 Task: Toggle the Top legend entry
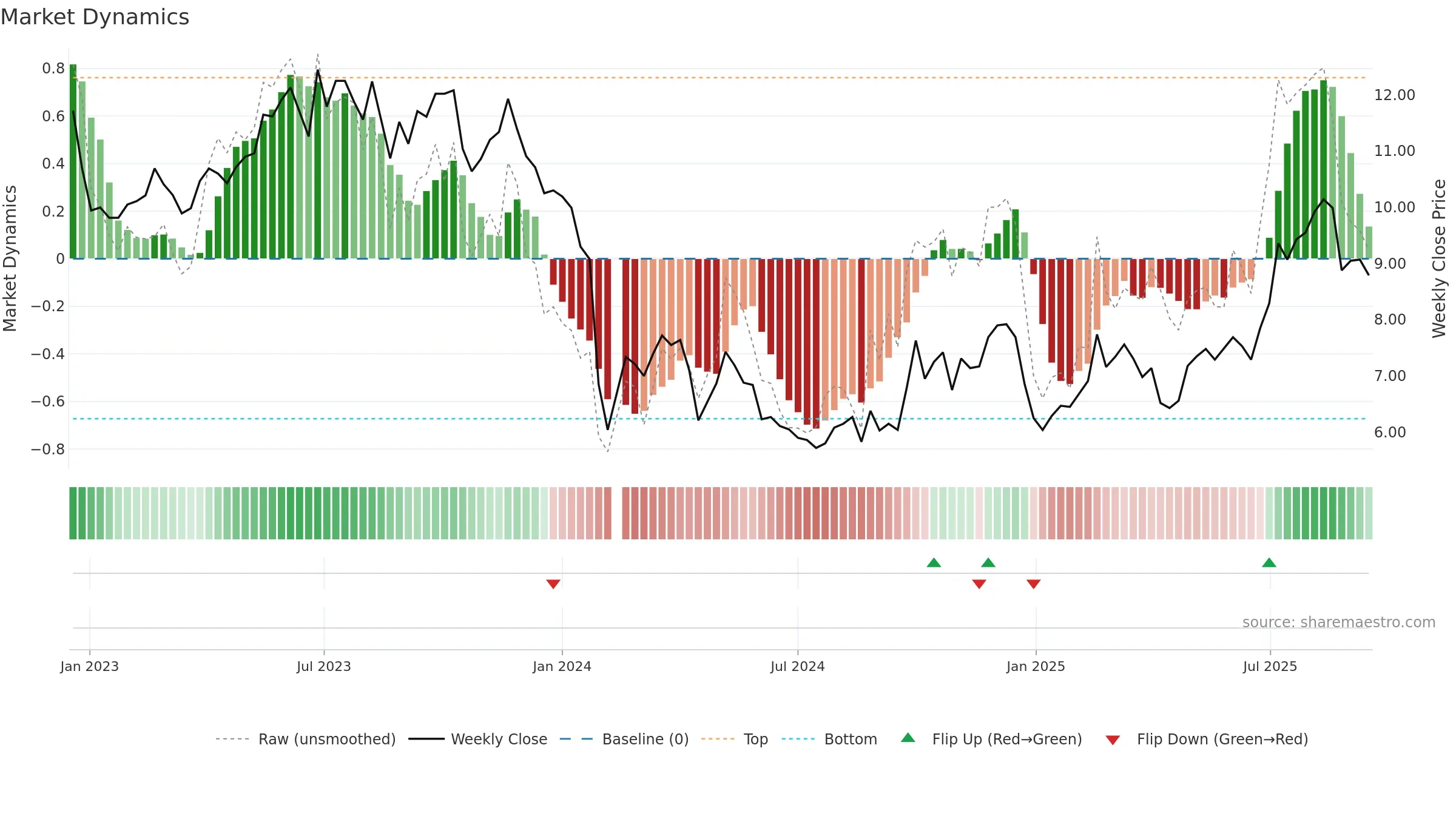734,739
